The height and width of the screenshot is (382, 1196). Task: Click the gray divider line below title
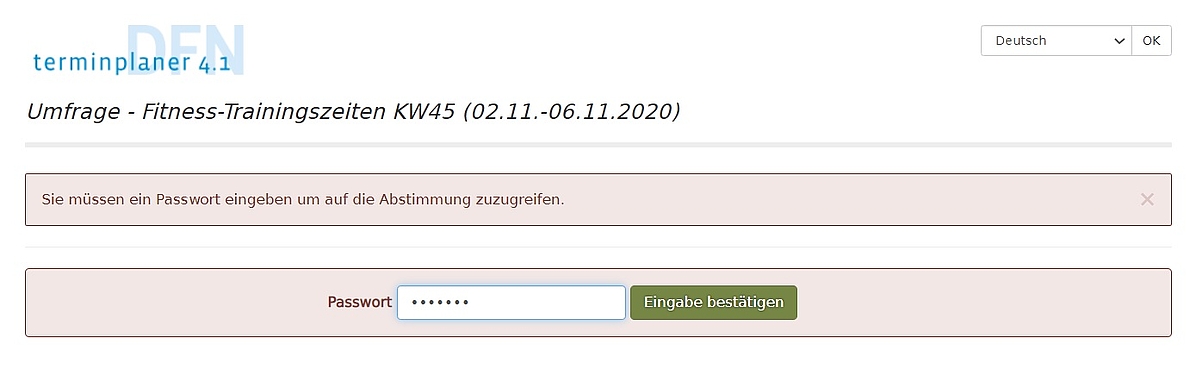tap(598, 144)
